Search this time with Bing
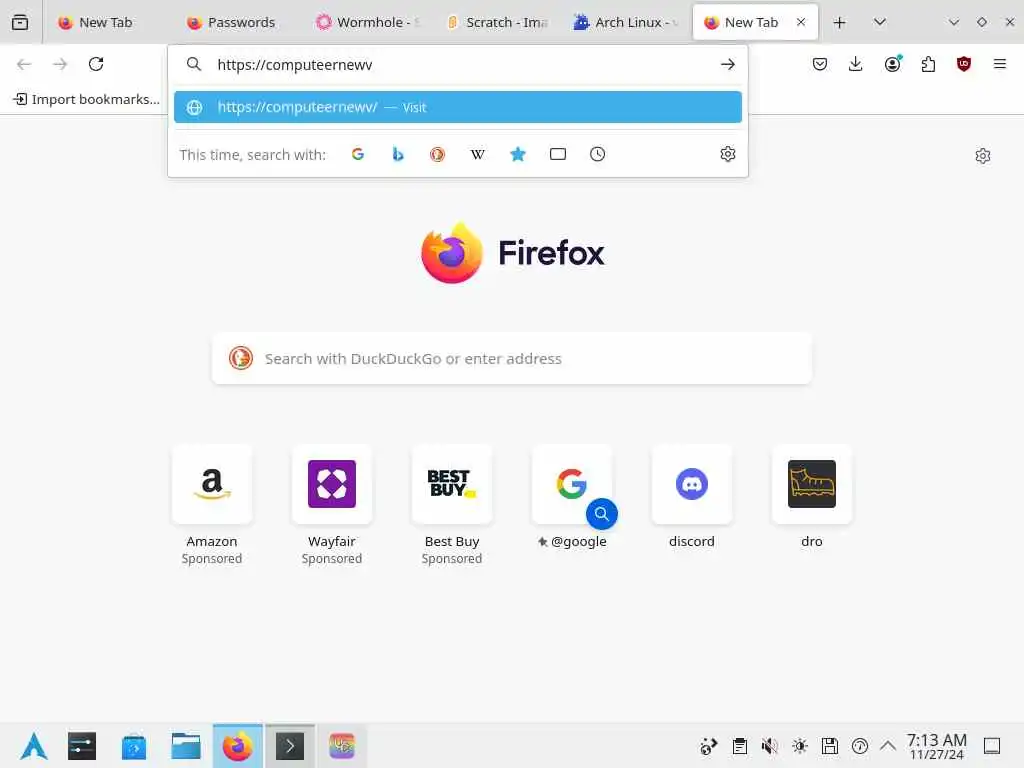Viewport: 1024px width, 768px height. [398, 154]
